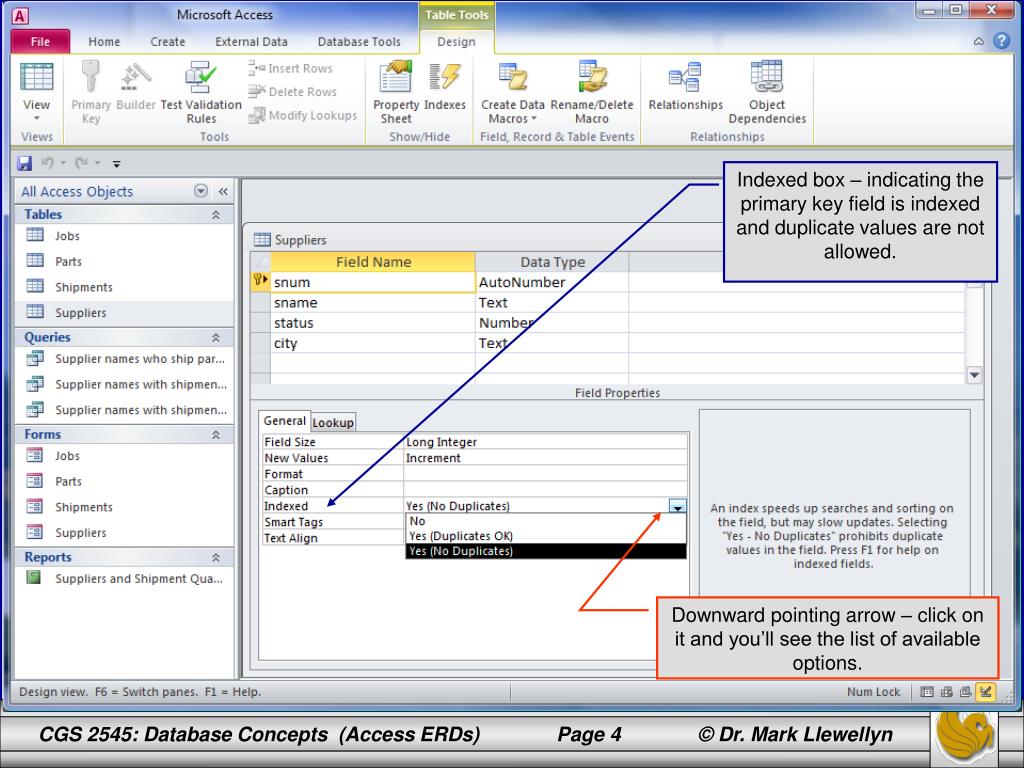Show Object Dependencies
1024x768 pixels.
pyautogui.click(x=767, y=91)
